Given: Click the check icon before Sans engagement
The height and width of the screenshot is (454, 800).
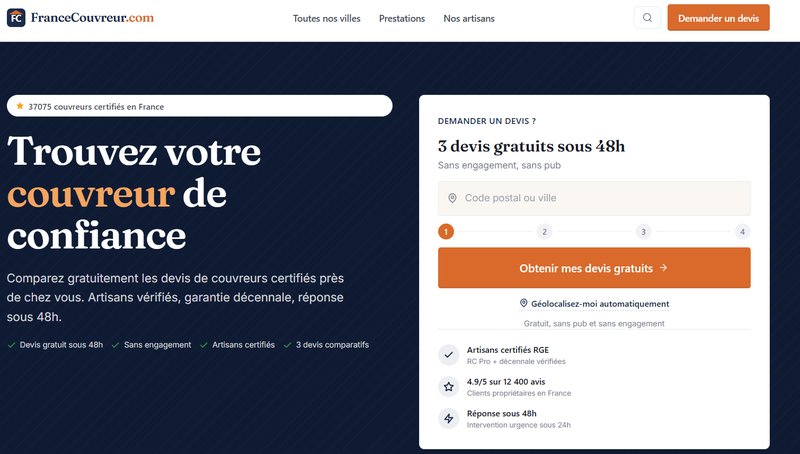Looking at the screenshot, I should pyautogui.click(x=115, y=345).
